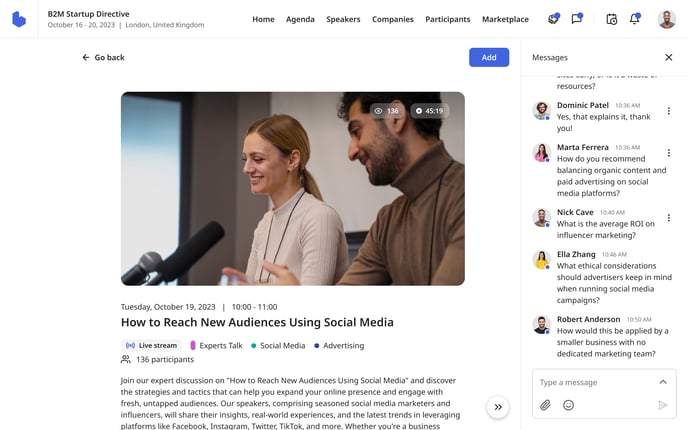Click the B2M Startup Directive event title
This screenshot has width=688, height=430.
click(89, 14)
